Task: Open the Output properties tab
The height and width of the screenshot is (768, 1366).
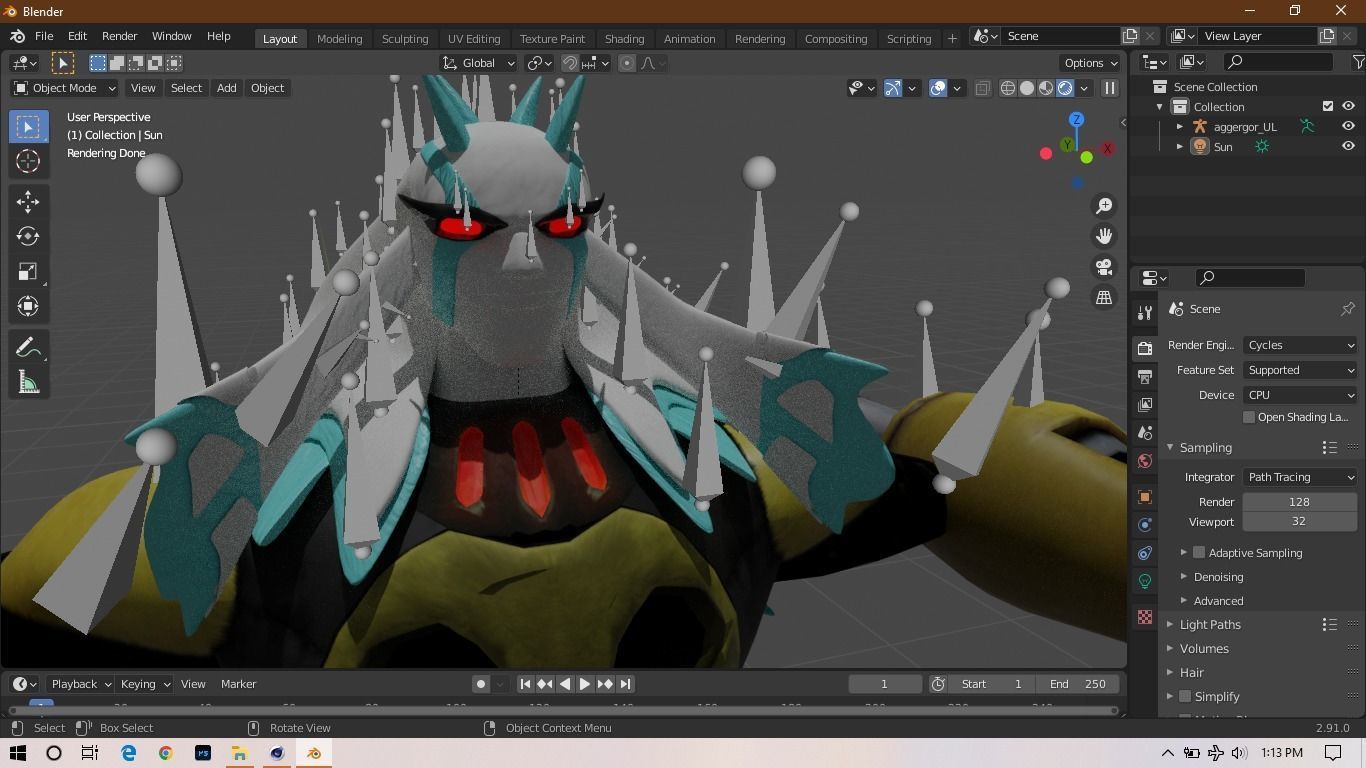Action: pos(1145,376)
